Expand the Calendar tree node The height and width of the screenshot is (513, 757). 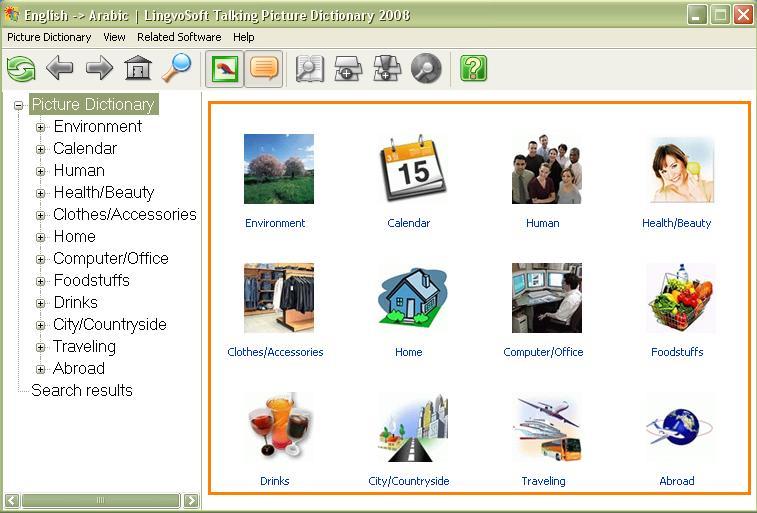pyautogui.click(x=41, y=150)
